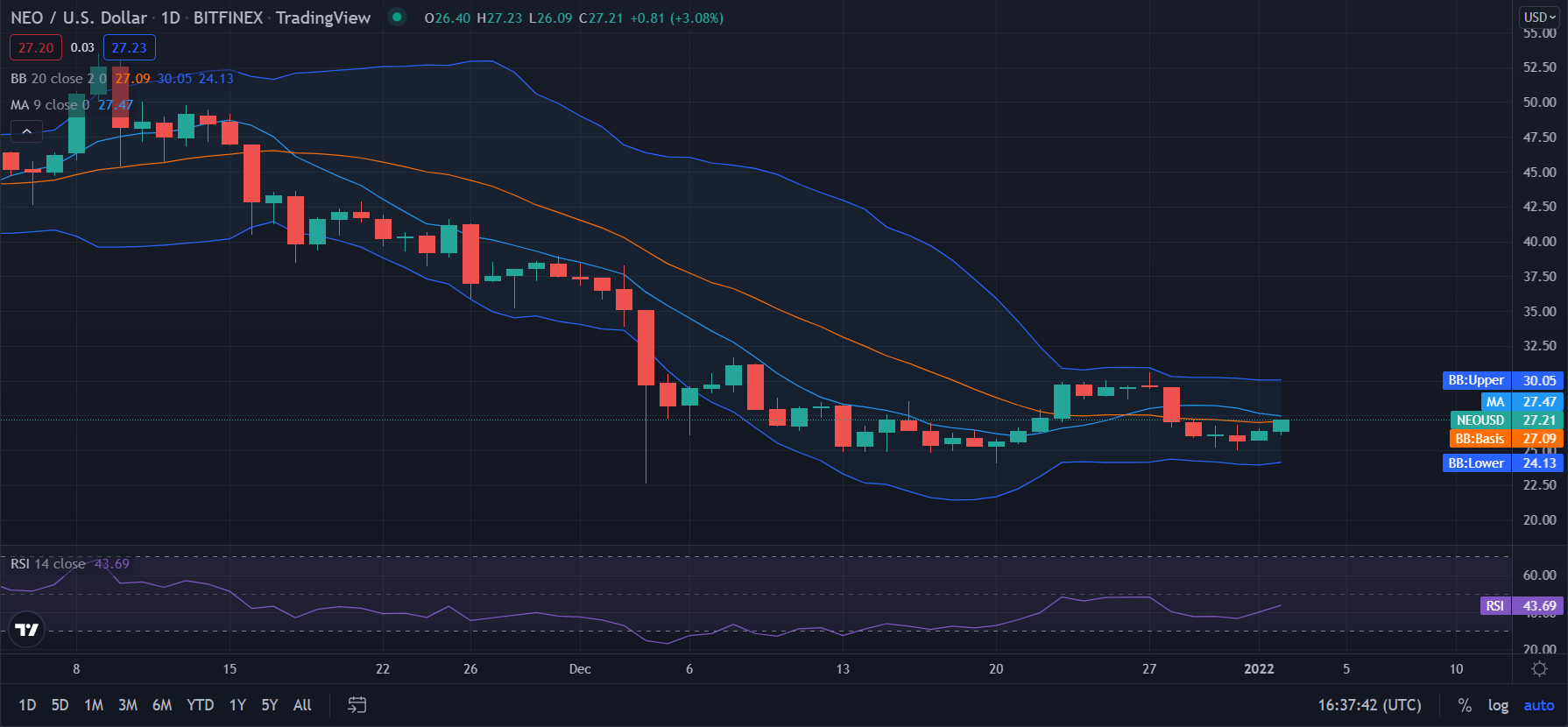Click the BB:Basis 27.09 price label

1507,439
